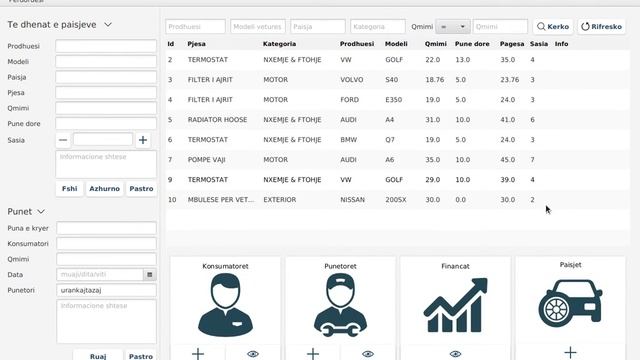The image size is (640, 360).
Task: Click the Konsumatoret person icon
Action: pos(225,305)
